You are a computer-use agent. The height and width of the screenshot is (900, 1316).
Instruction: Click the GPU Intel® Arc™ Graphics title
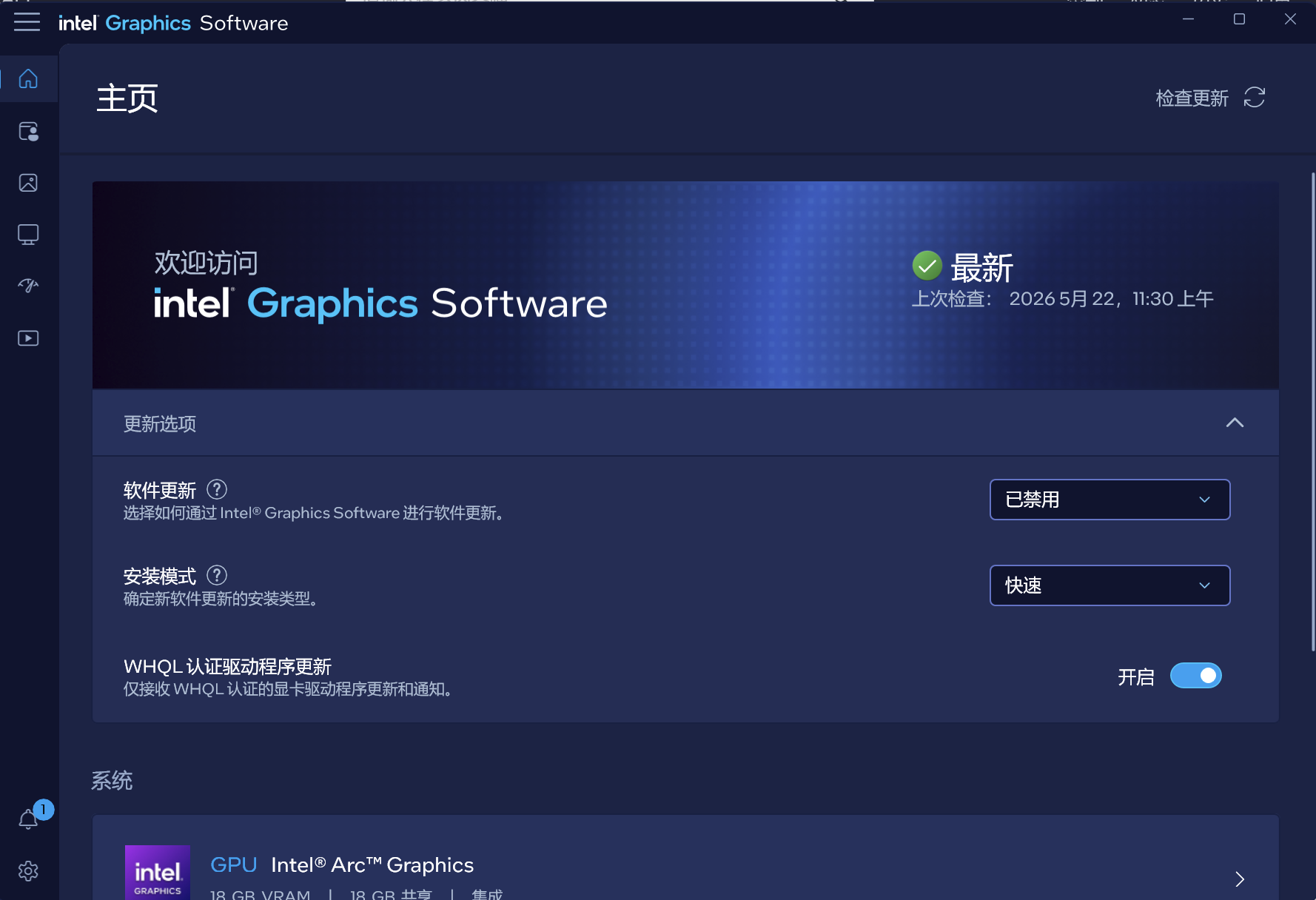point(342,864)
